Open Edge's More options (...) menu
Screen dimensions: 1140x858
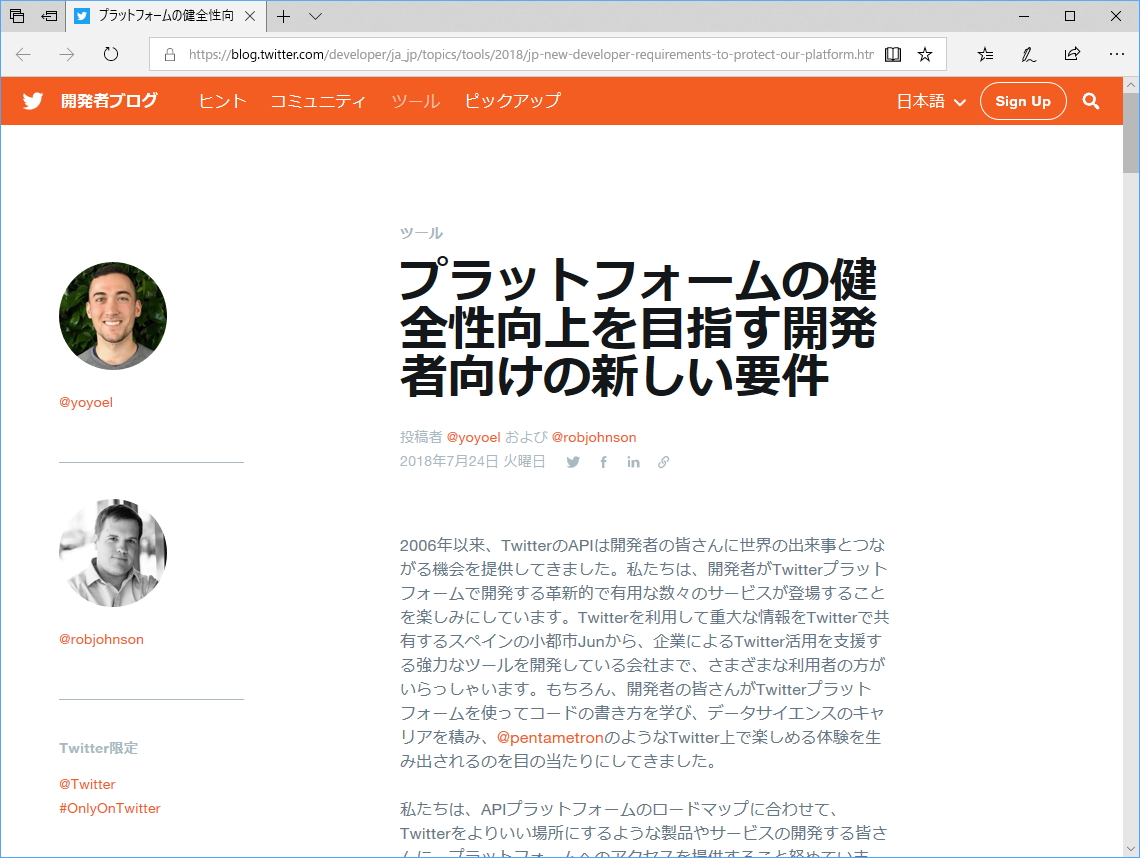1117,55
